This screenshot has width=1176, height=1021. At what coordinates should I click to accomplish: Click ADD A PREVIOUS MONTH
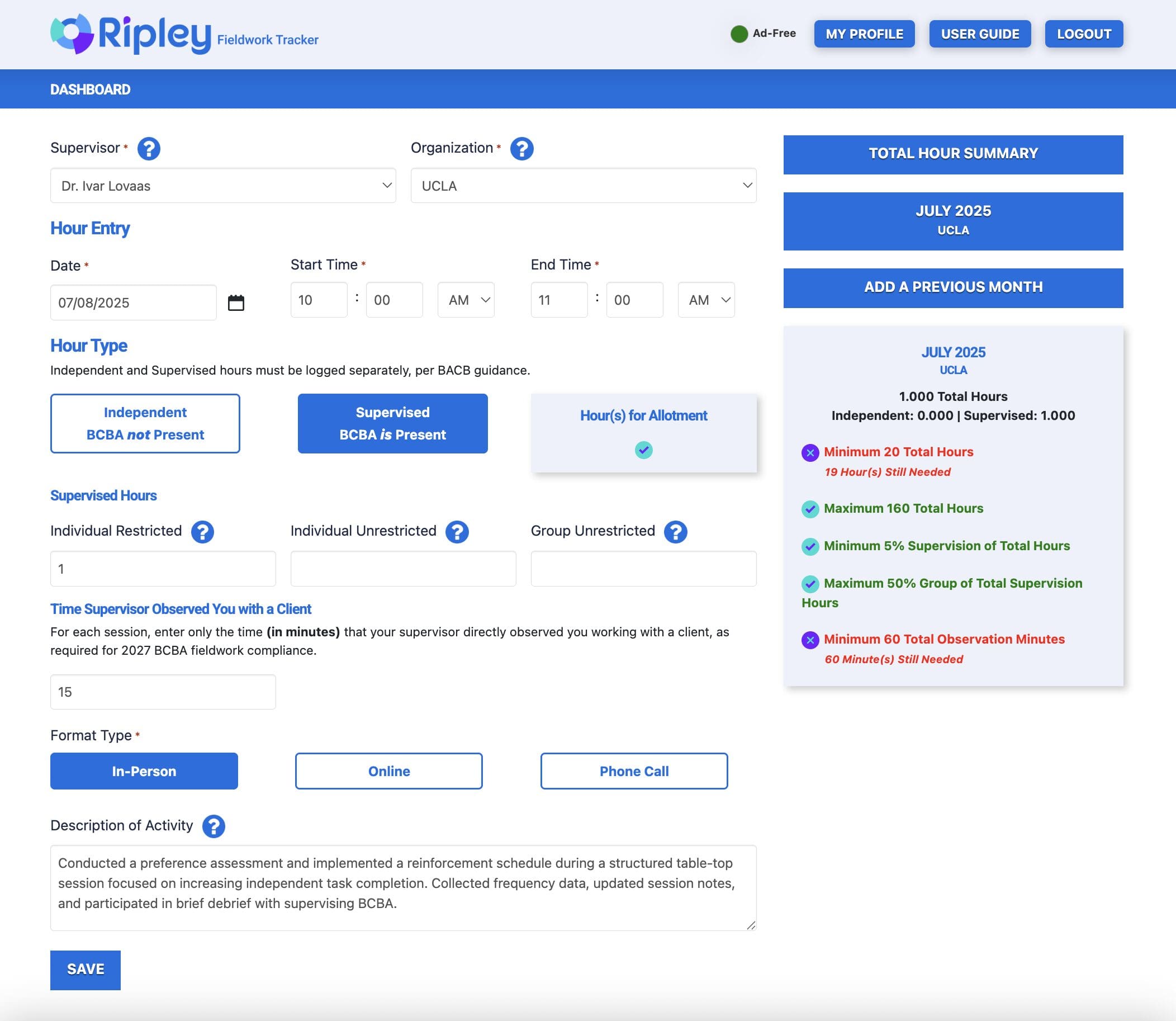coord(954,288)
